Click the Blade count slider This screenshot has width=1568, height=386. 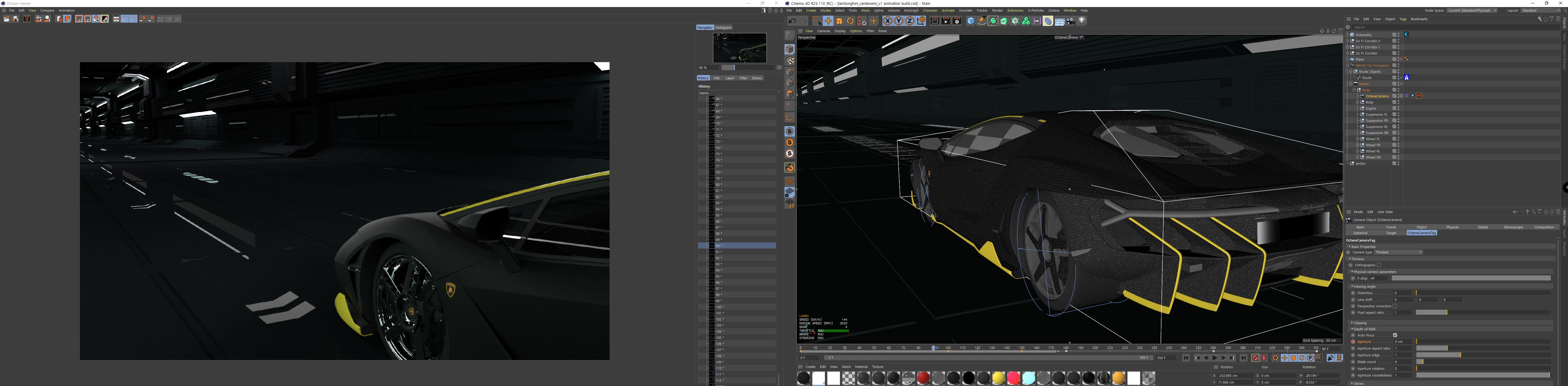coord(1483,362)
